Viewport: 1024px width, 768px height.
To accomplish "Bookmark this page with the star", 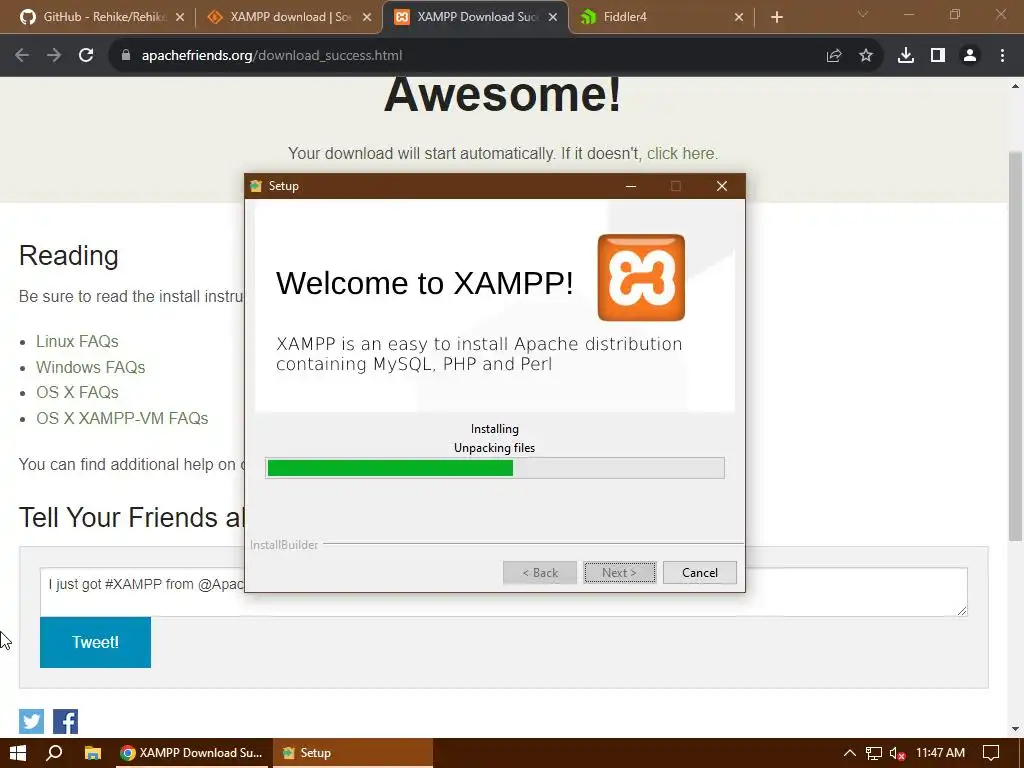I will 866,56.
